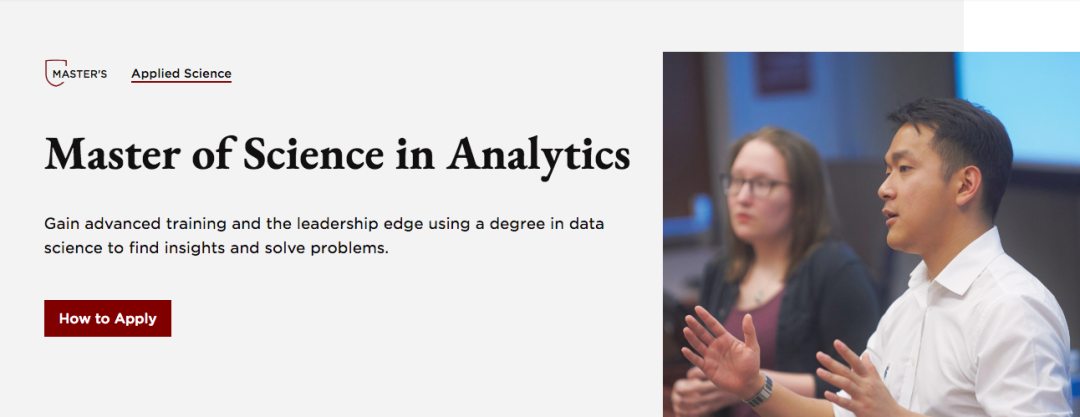Screen dimensions: 1080x417
Task: Click the bright blue projector screen in photo
Action: pos(1017,103)
